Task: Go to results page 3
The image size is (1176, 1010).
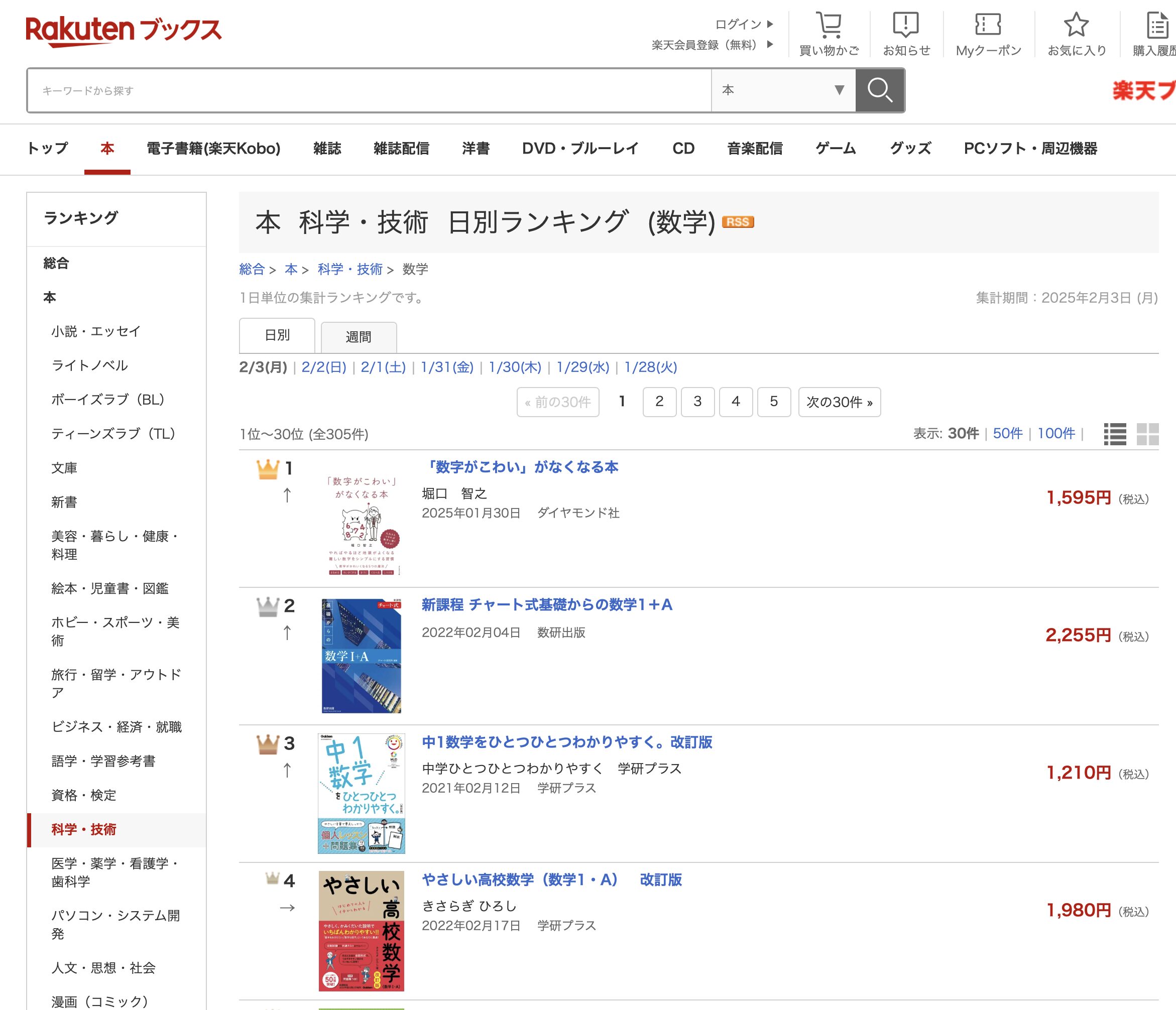Action: point(697,402)
